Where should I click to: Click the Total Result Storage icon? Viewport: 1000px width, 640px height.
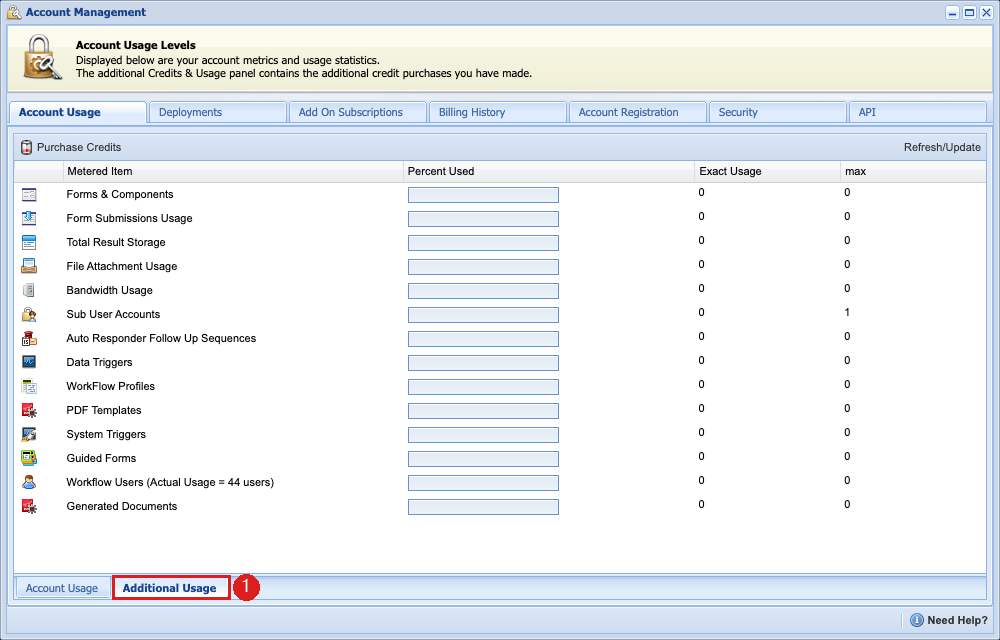[29, 242]
